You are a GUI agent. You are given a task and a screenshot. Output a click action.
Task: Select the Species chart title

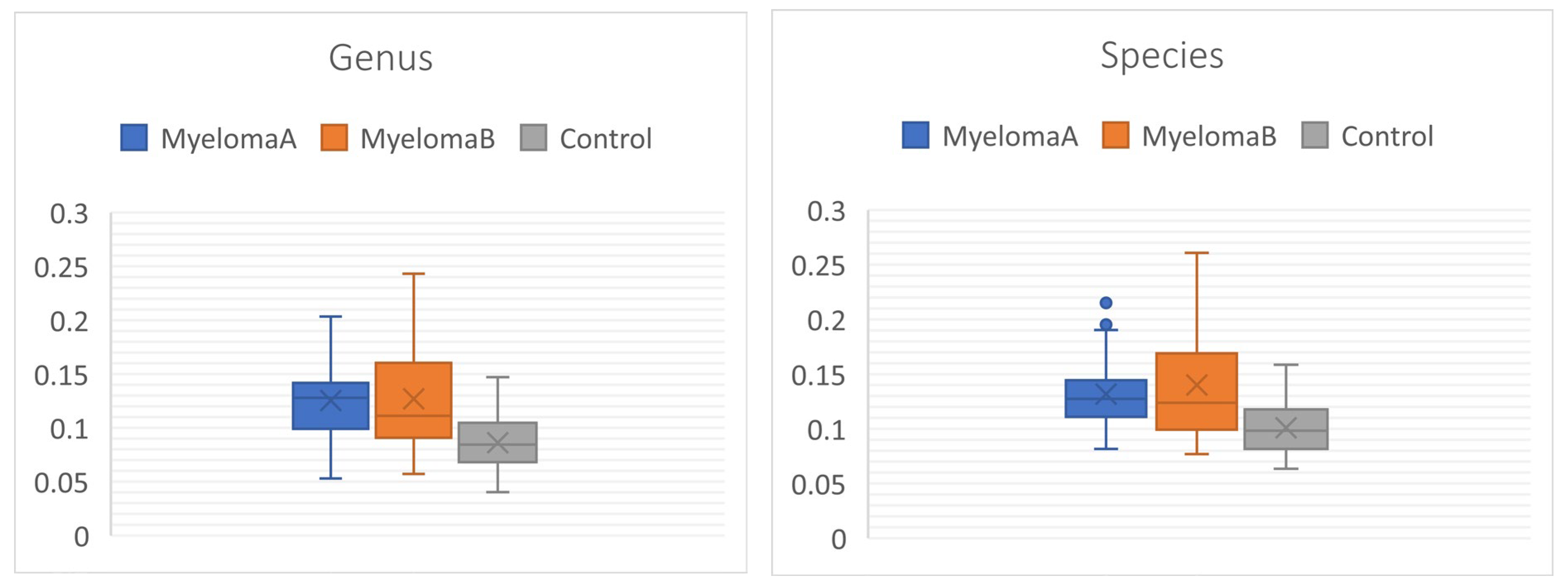[1162, 55]
